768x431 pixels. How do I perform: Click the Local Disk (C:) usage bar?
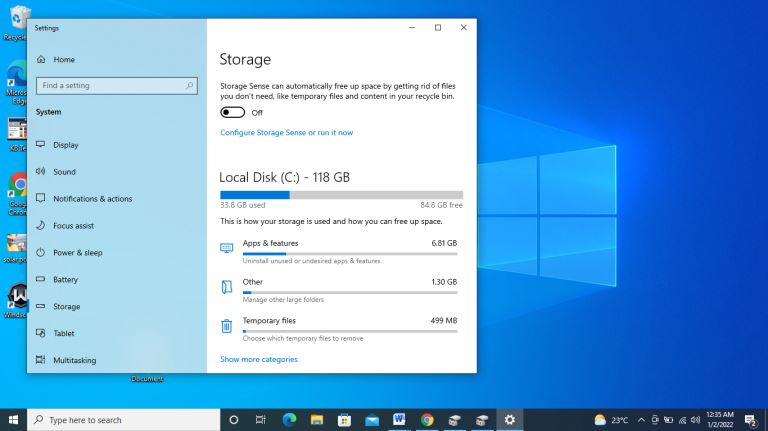pyautogui.click(x=341, y=195)
